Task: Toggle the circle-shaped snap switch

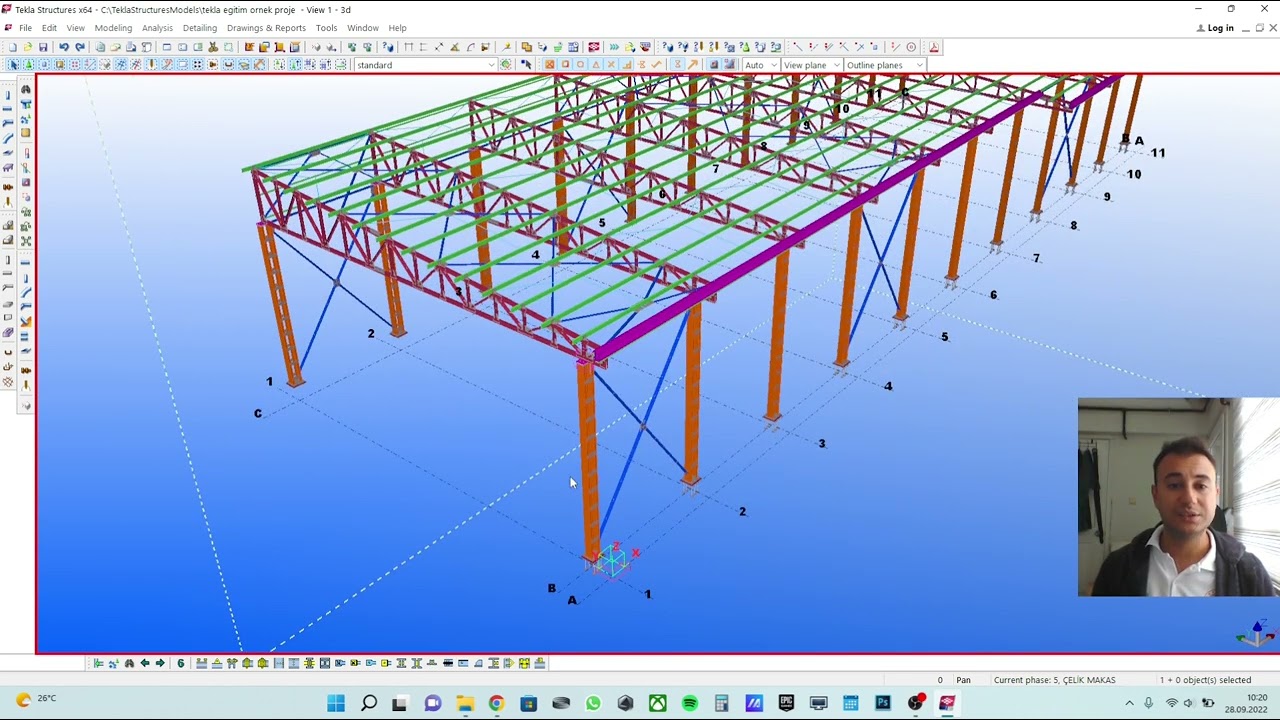Action: (580, 65)
